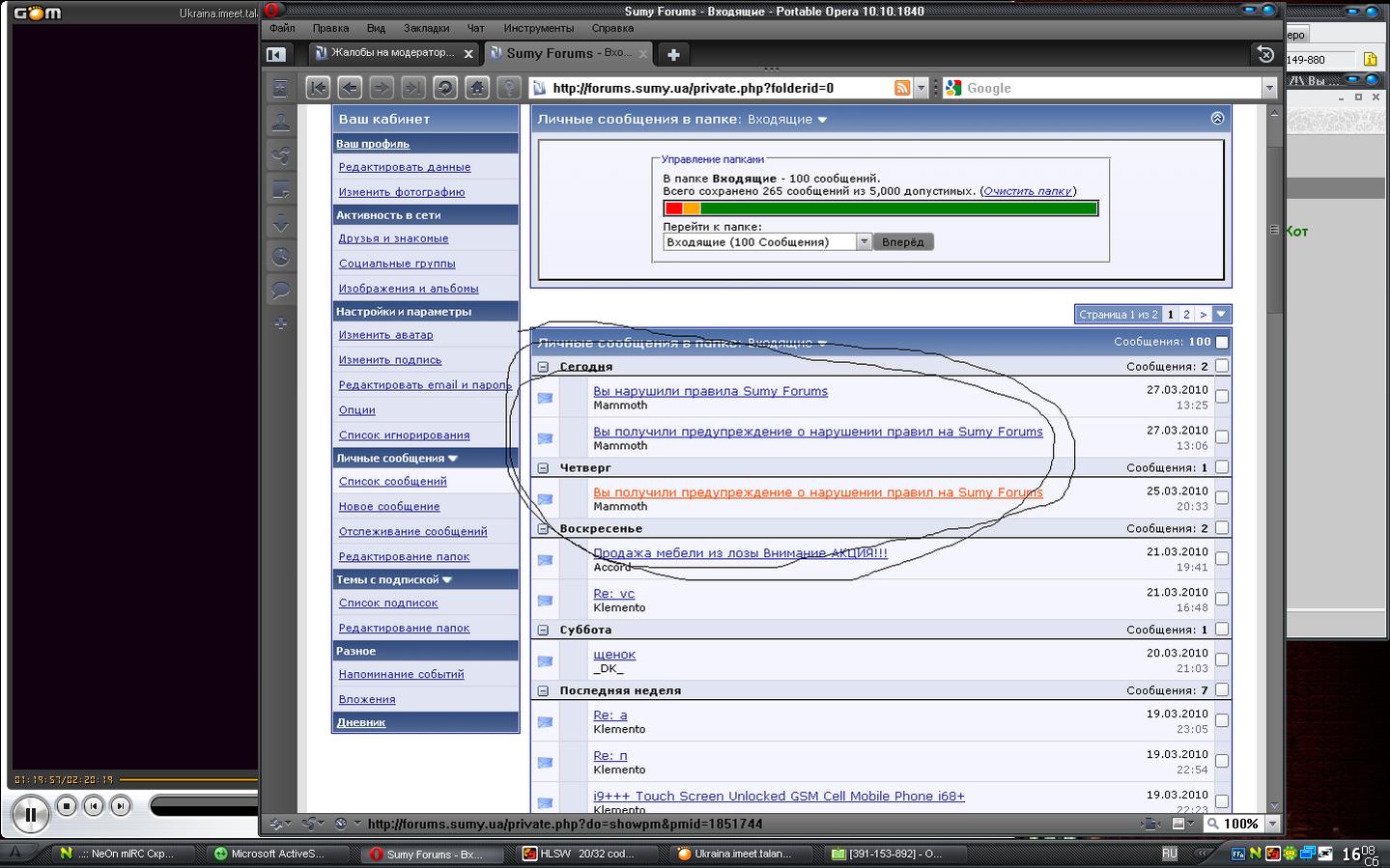
Task: Go to the Opera home page
Action: (477, 88)
